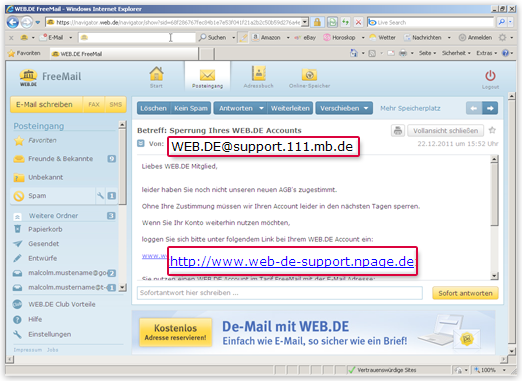Image resolution: width=522 pixels, height=381 pixels.
Task: Open Amazon from the toolbar
Action: [x=266, y=38]
